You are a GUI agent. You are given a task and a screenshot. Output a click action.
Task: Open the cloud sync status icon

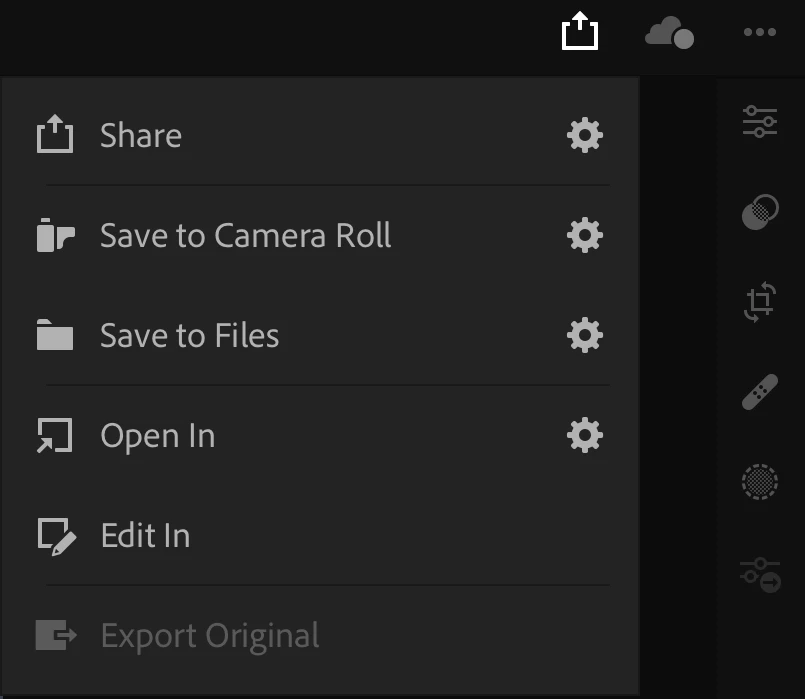[x=669, y=33]
